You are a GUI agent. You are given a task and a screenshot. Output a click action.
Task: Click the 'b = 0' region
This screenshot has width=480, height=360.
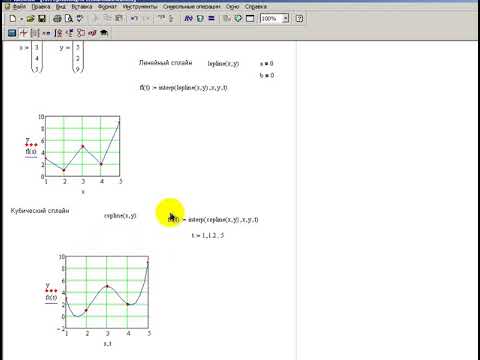pyautogui.click(x=267, y=75)
